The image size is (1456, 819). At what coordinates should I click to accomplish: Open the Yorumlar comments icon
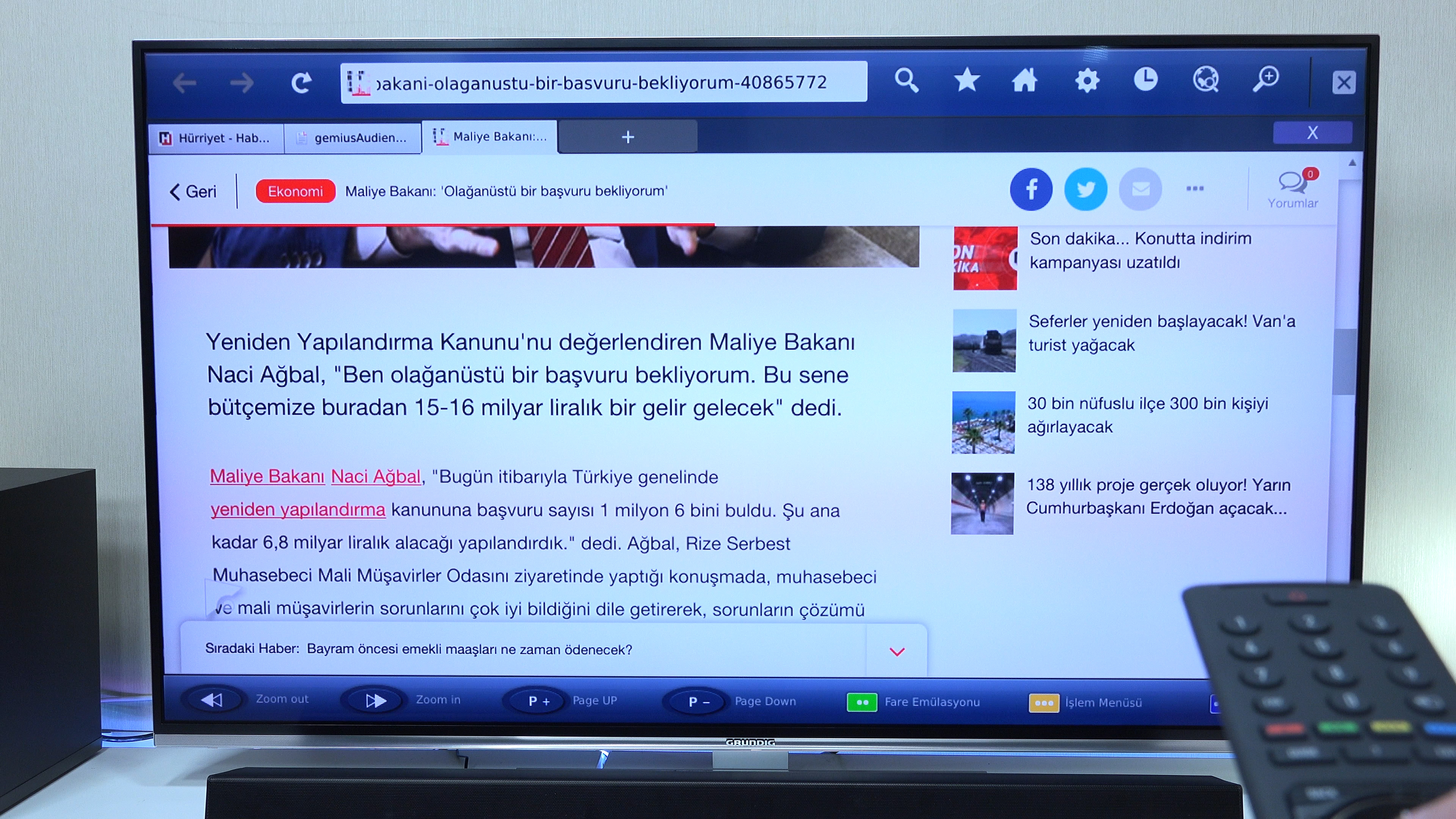(x=1293, y=189)
